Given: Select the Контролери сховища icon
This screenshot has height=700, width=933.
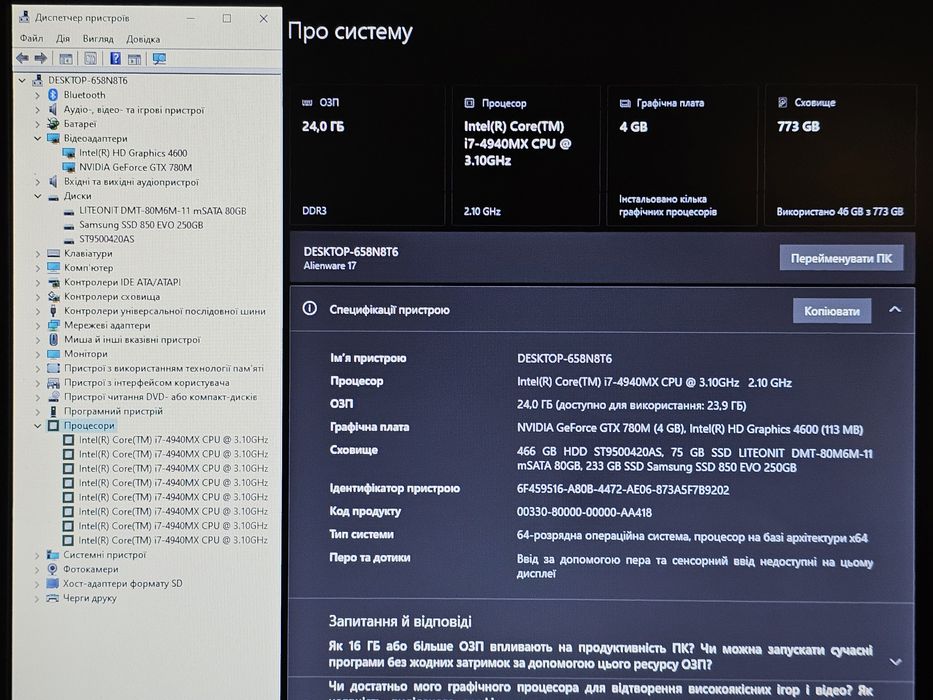Looking at the screenshot, I should pos(54,296).
